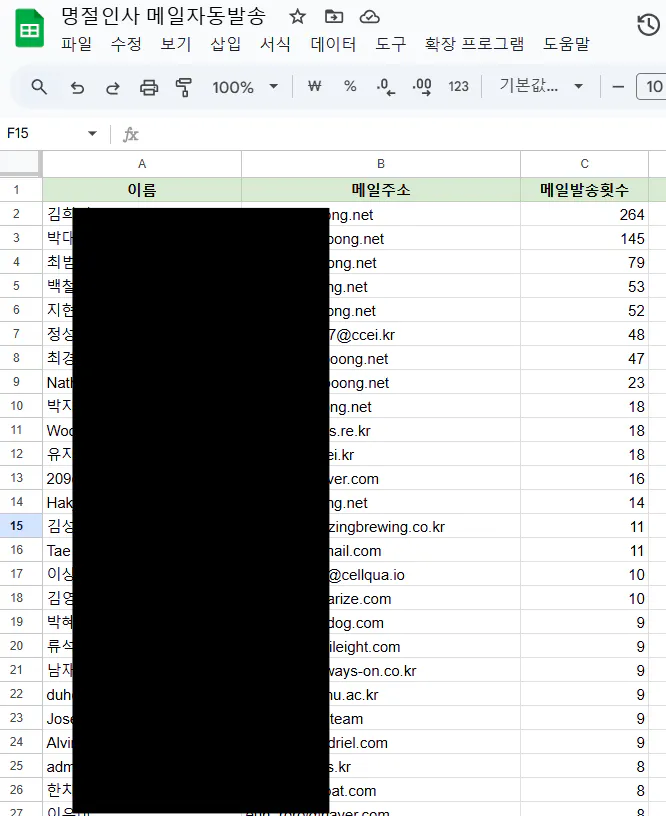Click the cell with value 14

584,502
